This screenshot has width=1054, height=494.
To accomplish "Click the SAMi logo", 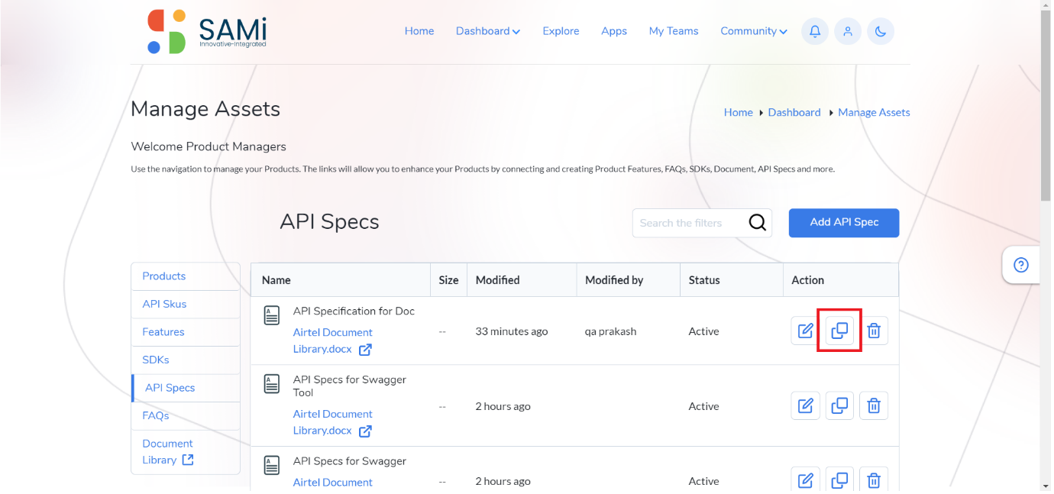I will 207,32.
